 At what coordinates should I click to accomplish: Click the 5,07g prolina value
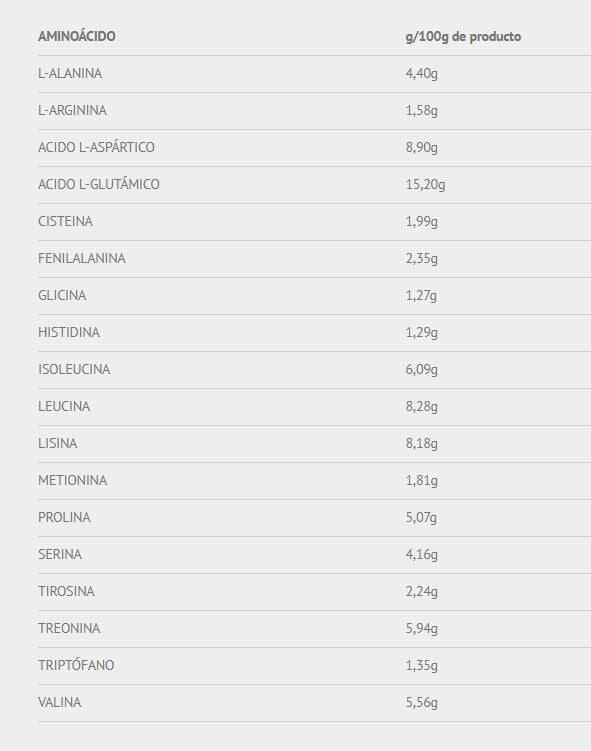pos(421,518)
